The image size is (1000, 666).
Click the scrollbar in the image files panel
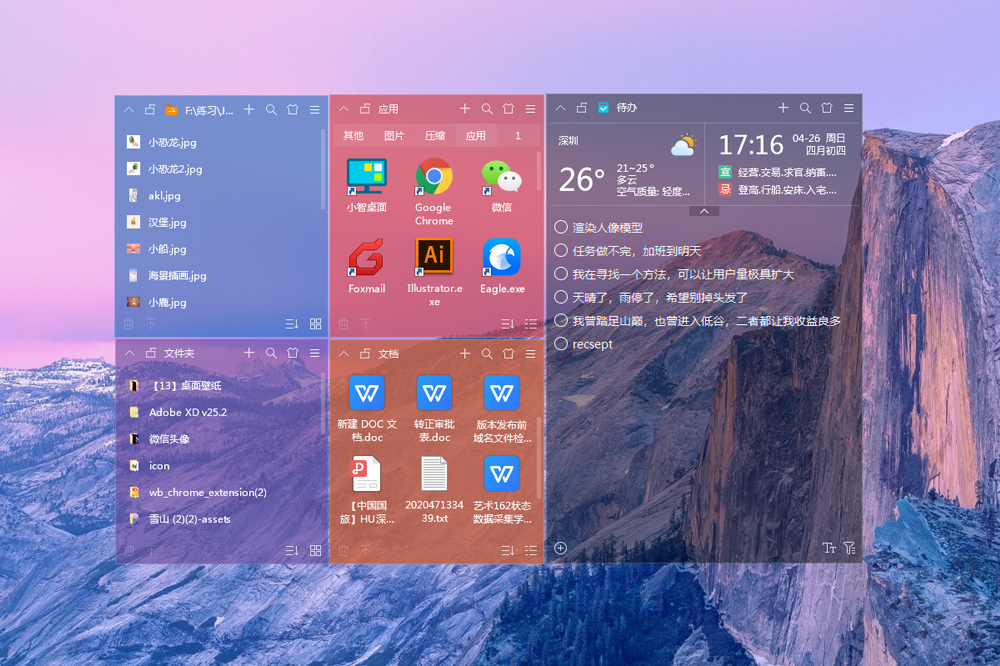(322, 170)
